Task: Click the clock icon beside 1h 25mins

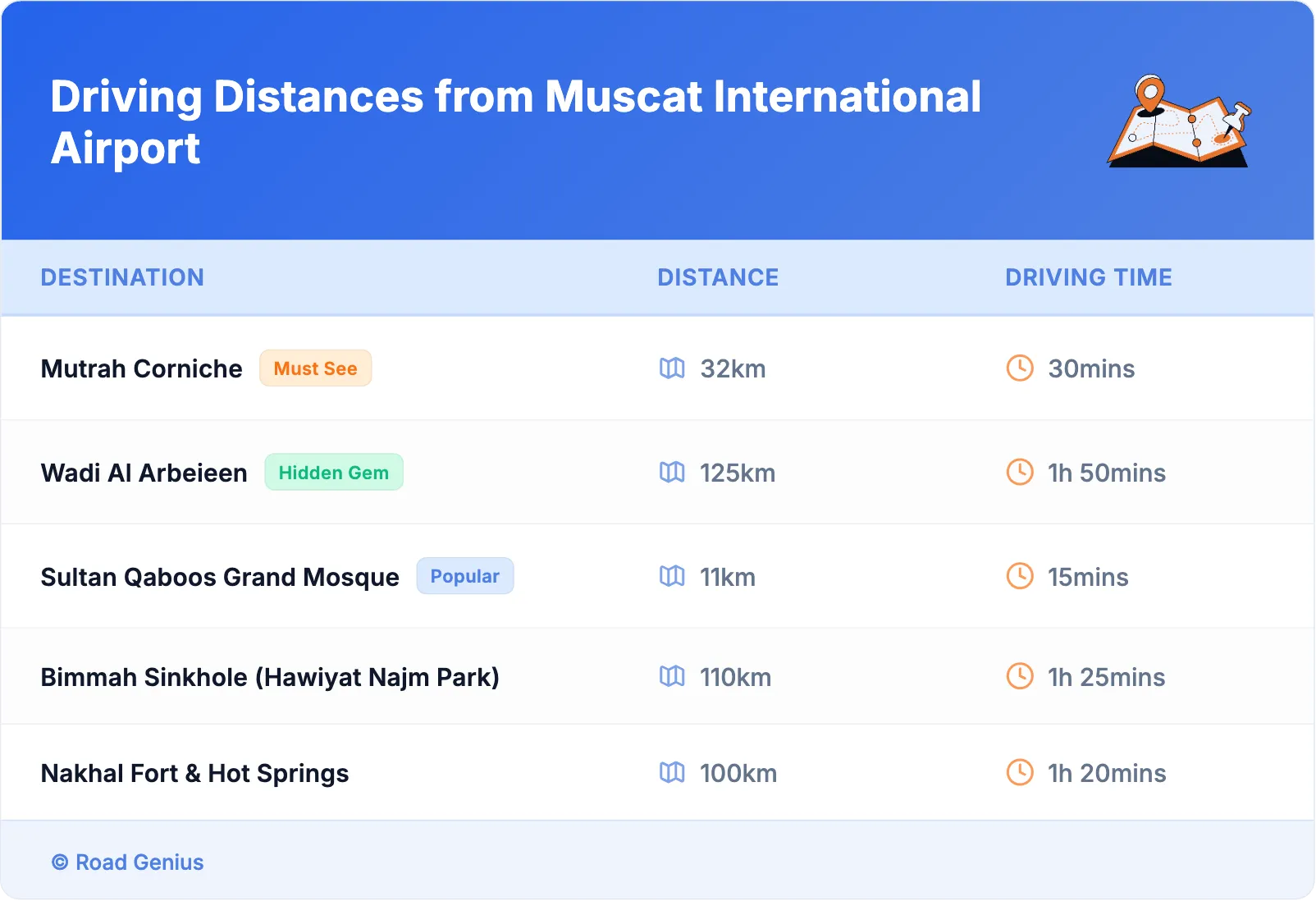Action: point(1020,677)
